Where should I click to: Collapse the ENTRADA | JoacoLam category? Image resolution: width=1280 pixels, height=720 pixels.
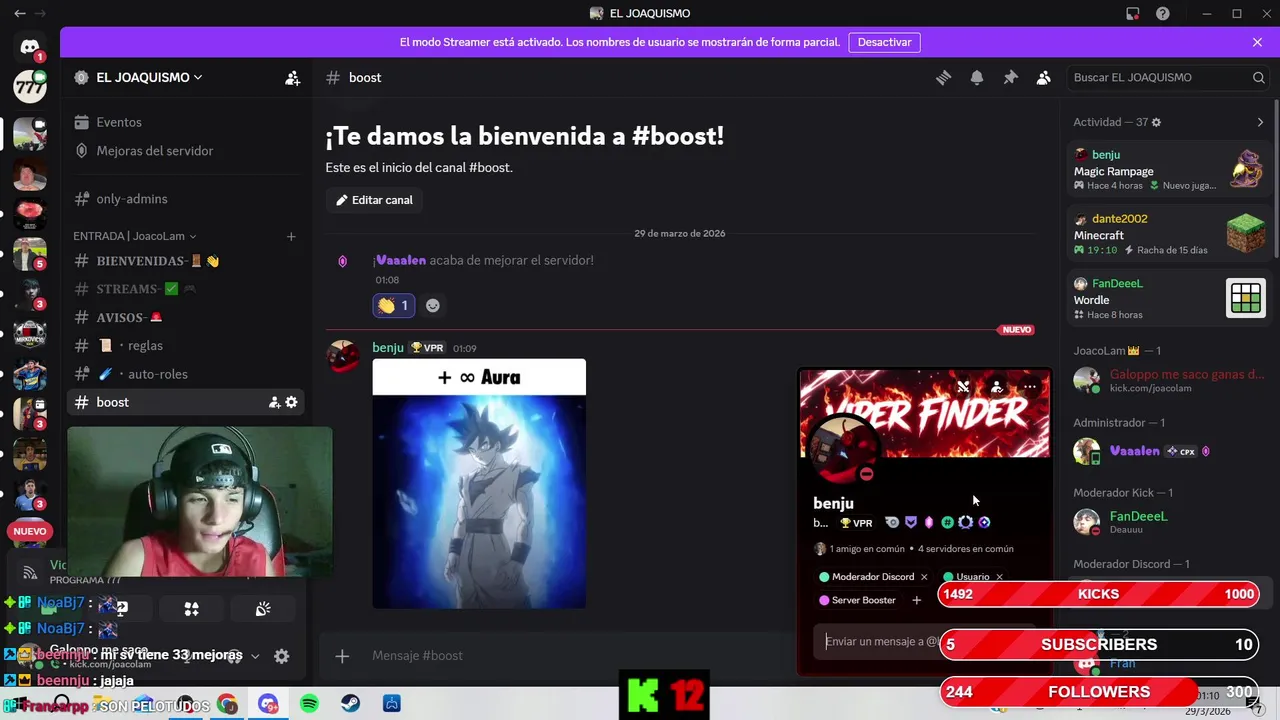point(134,236)
